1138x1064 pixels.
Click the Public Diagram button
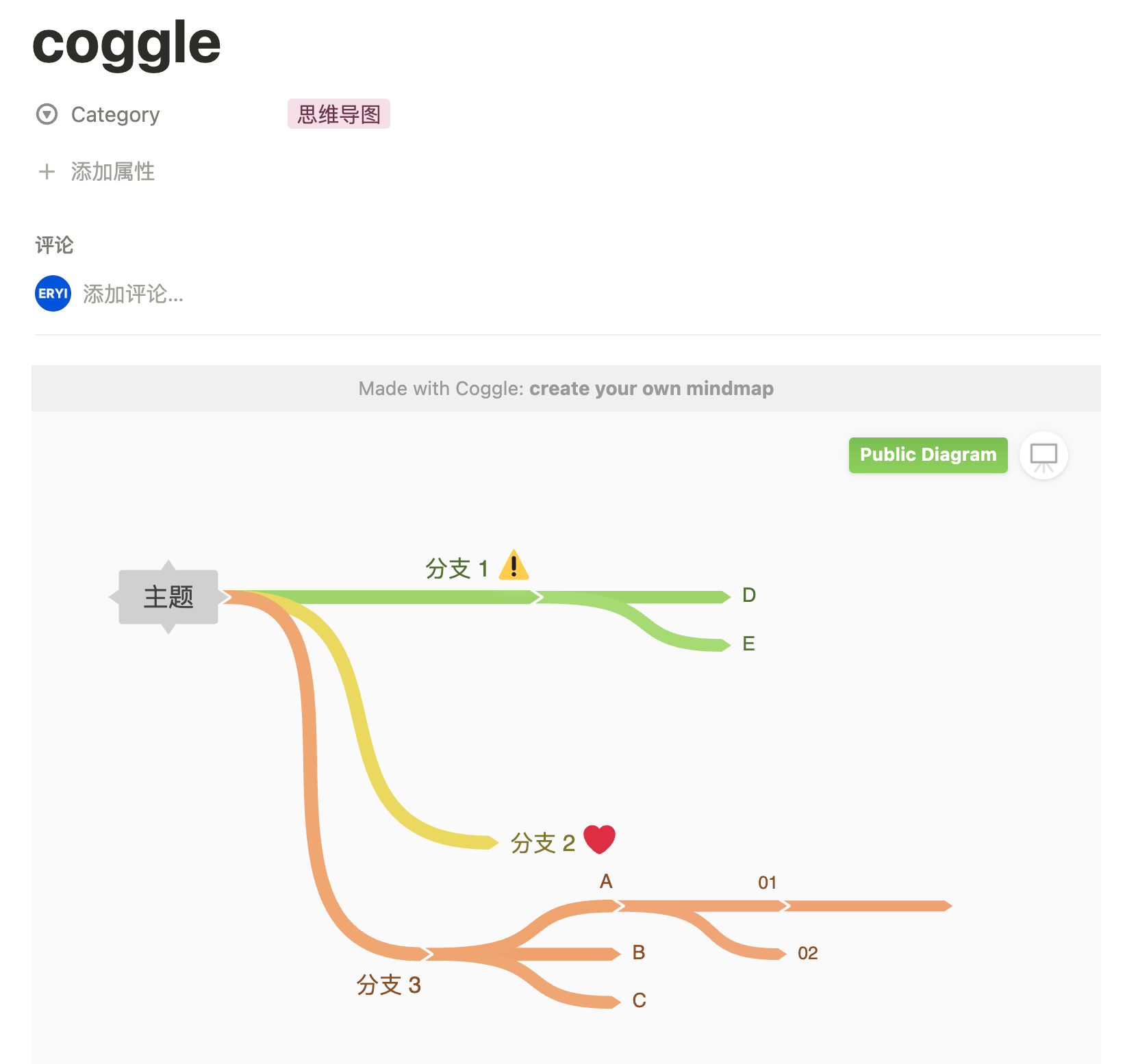pos(928,455)
